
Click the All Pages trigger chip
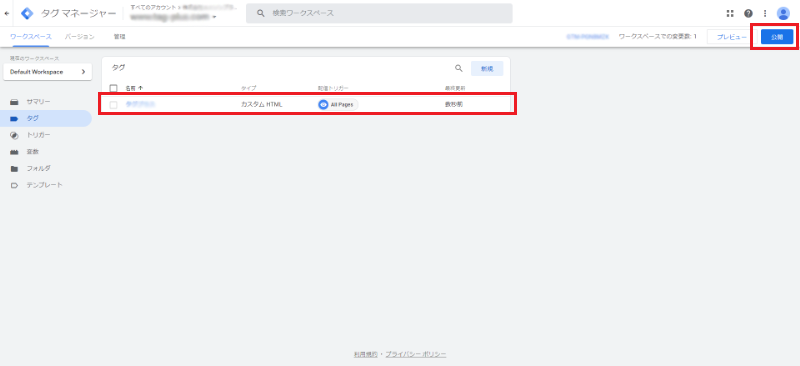[x=338, y=105]
